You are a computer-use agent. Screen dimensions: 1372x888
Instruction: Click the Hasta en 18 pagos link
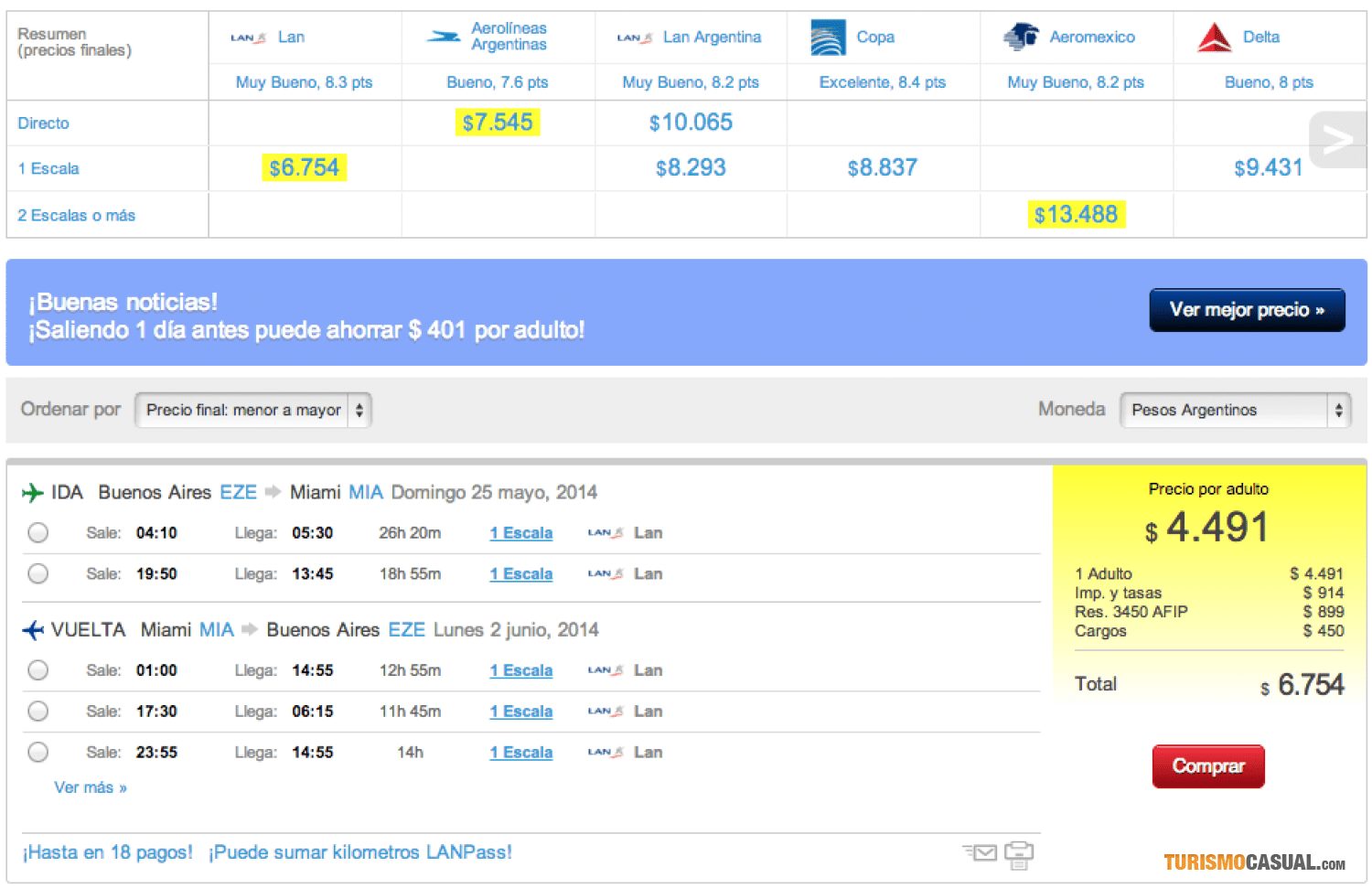pos(108,852)
